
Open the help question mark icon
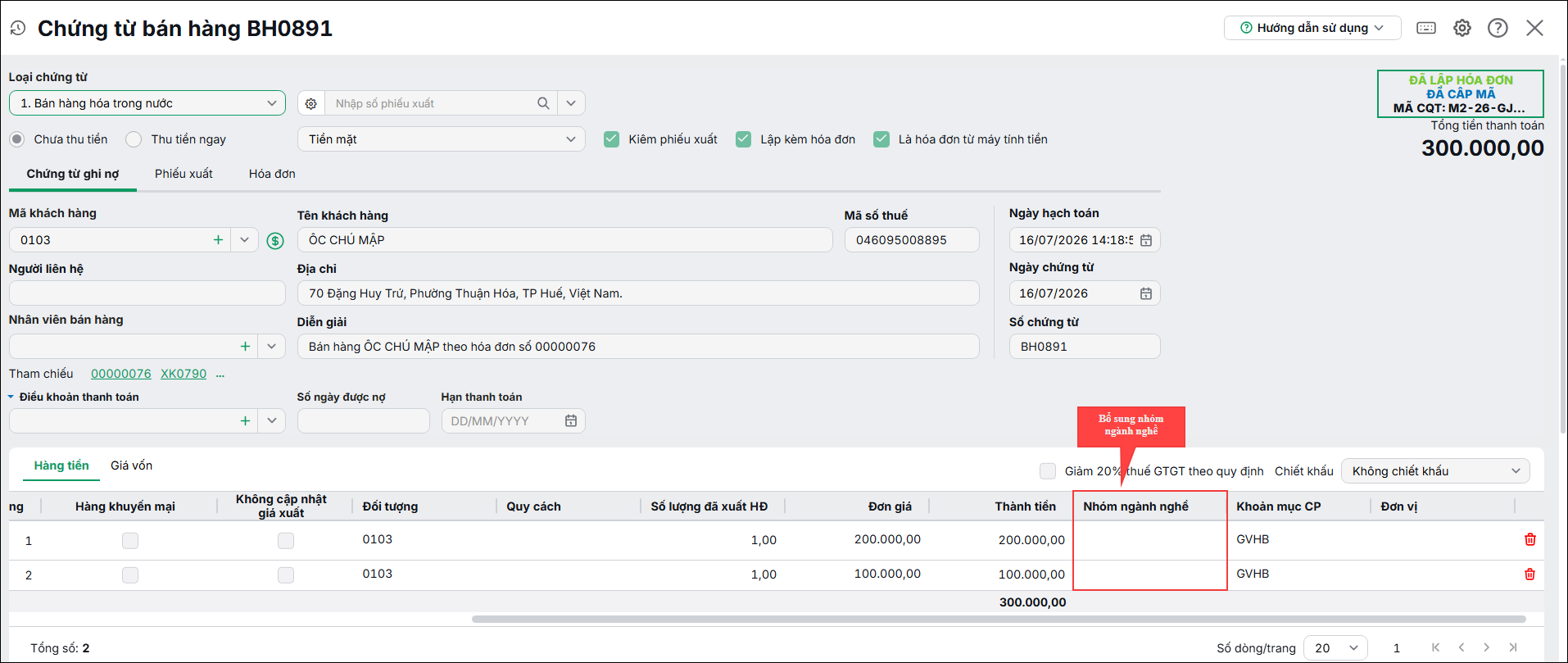coord(1498,28)
